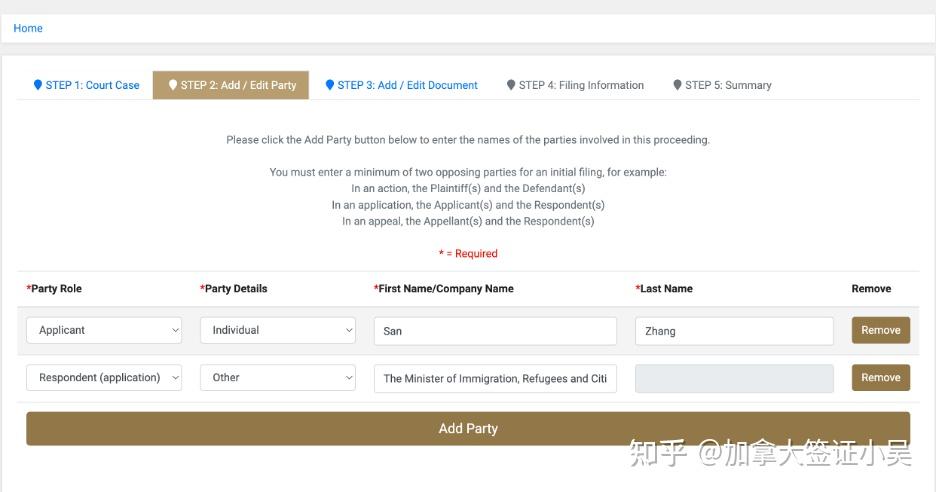This screenshot has height=492, width=936.
Task: Click the STEP 4 map pin icon
Action: tap(511, 85)
